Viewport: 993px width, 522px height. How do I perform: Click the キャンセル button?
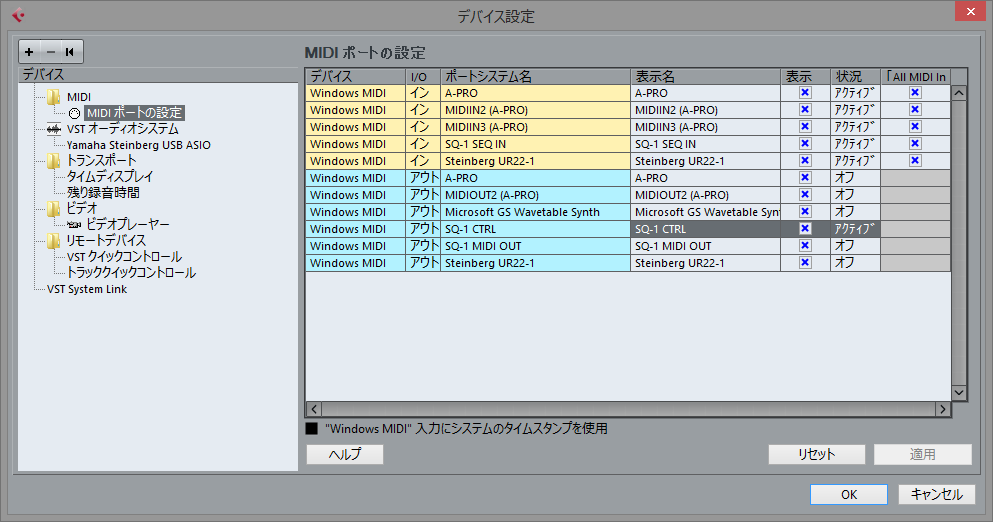point(937,495)
